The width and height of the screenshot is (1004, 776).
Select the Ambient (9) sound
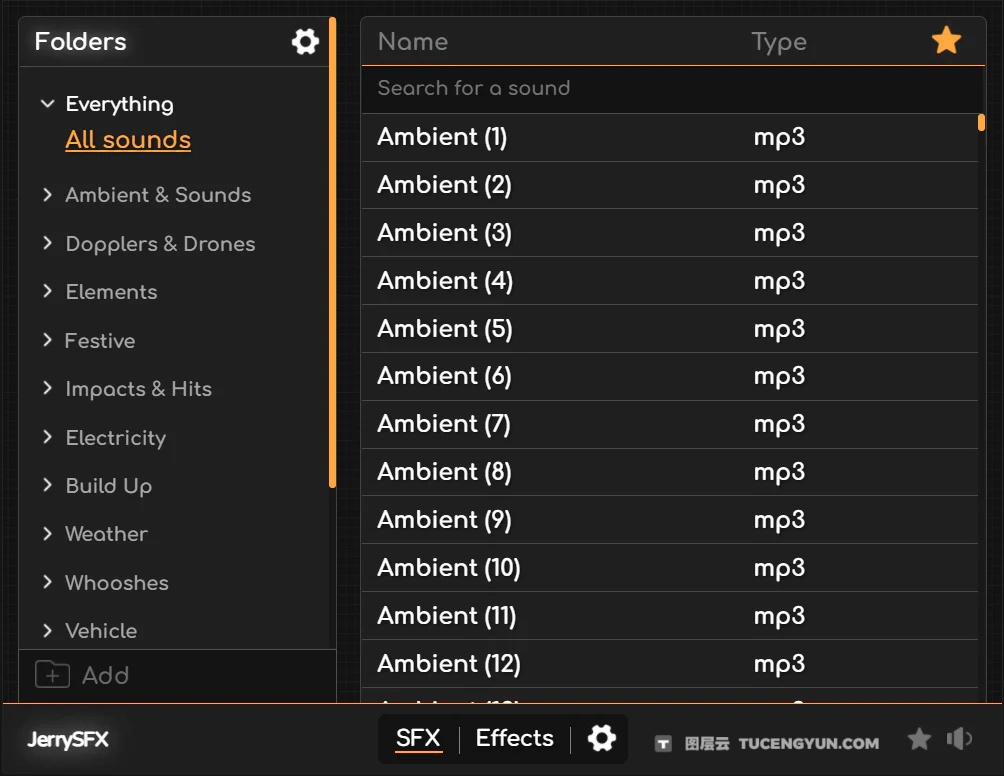[670, 521]
